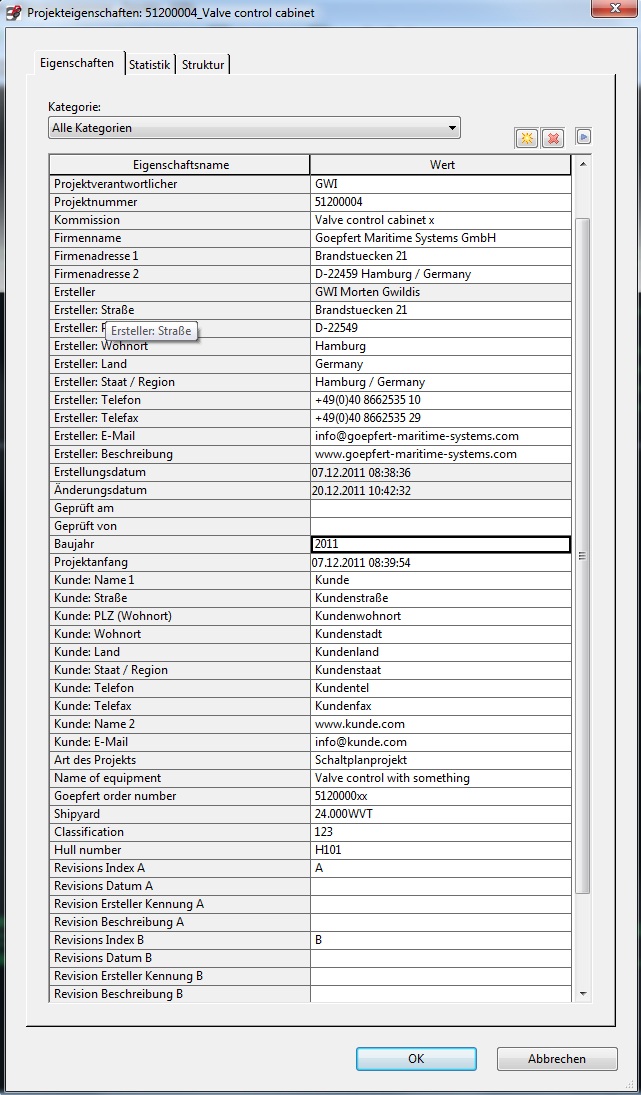Click the Wert column header

(x=441, y=165)
